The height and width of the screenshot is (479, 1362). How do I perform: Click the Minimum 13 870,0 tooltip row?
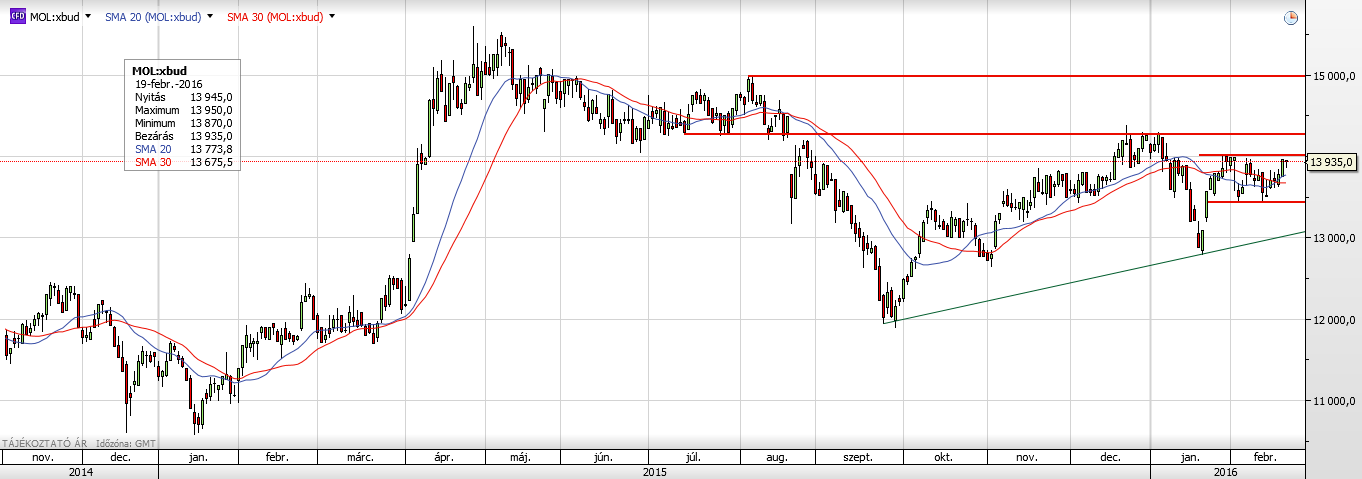[x=183, y=123]
